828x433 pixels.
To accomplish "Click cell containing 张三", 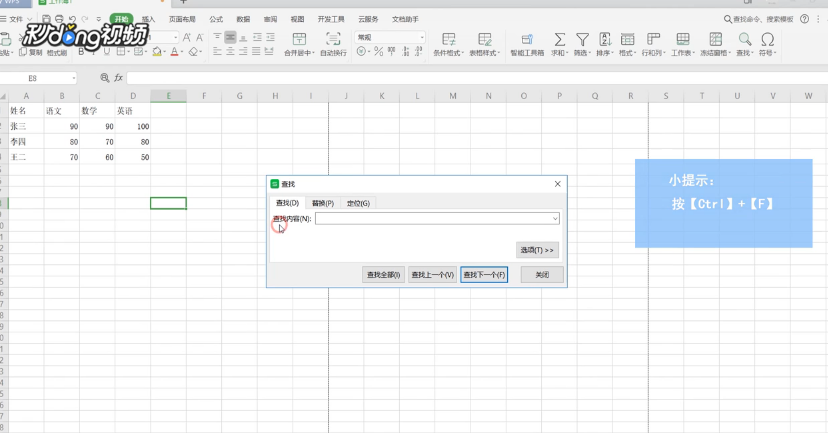I will pyautogui.click(x=26, y=126).
